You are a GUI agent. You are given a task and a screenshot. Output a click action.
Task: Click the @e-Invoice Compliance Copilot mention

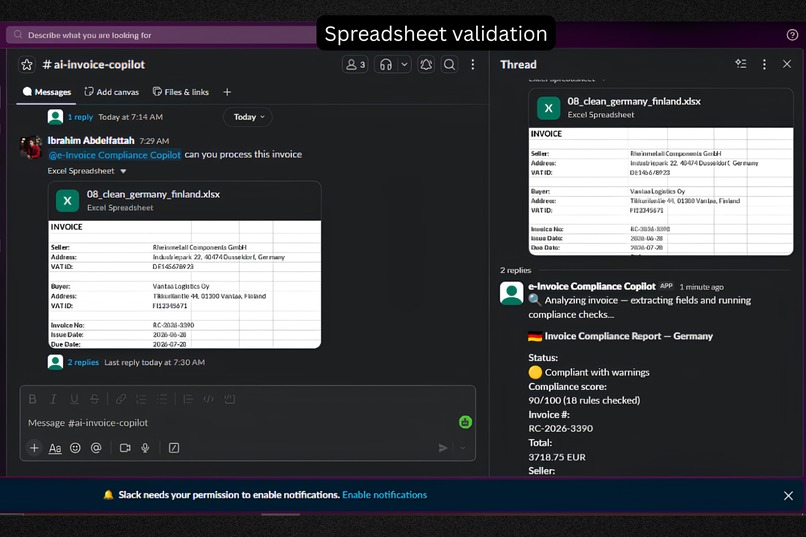click(x=115, y=155)
